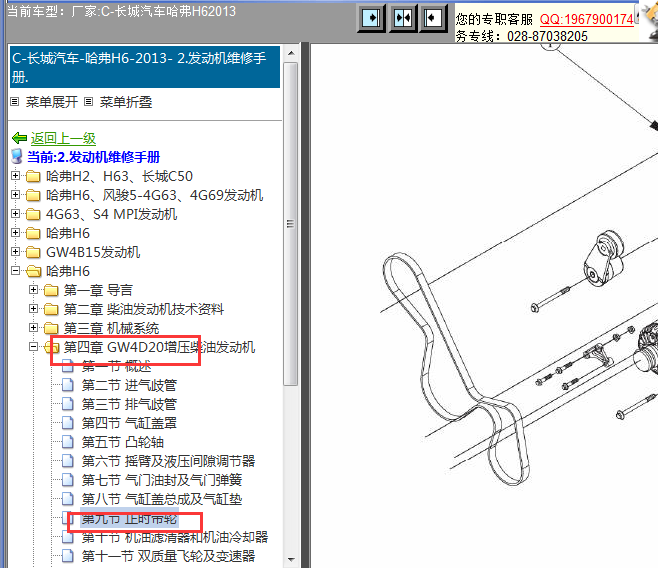Click the belt diagram in viewer

tap(455, 369)
